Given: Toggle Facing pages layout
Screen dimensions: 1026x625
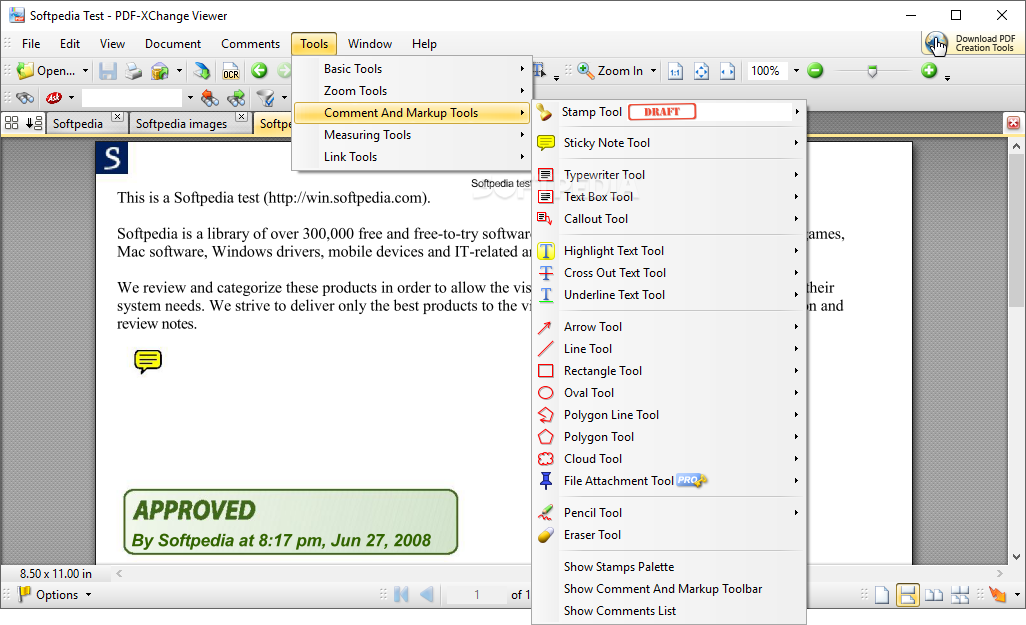Looking at the screenshot, I should point(934,594).
